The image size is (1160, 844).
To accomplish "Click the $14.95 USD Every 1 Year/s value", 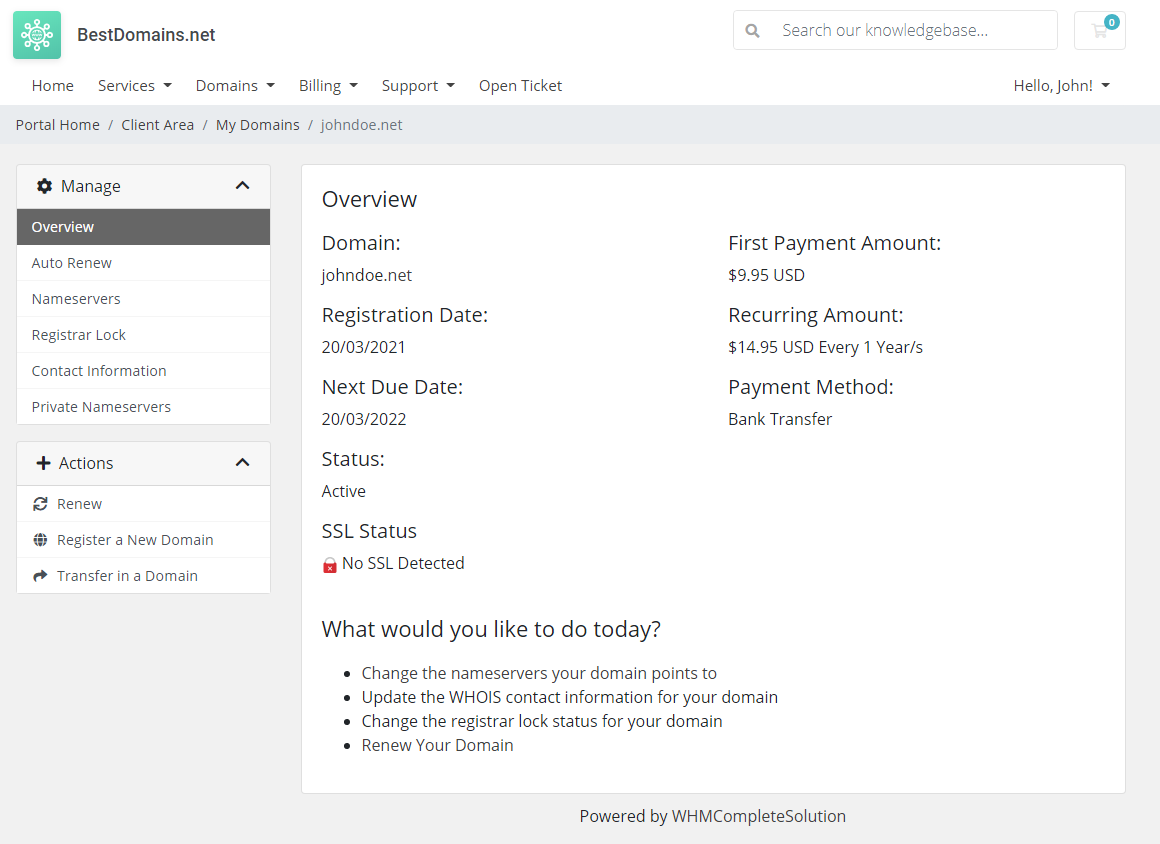I will pos(826,347).
